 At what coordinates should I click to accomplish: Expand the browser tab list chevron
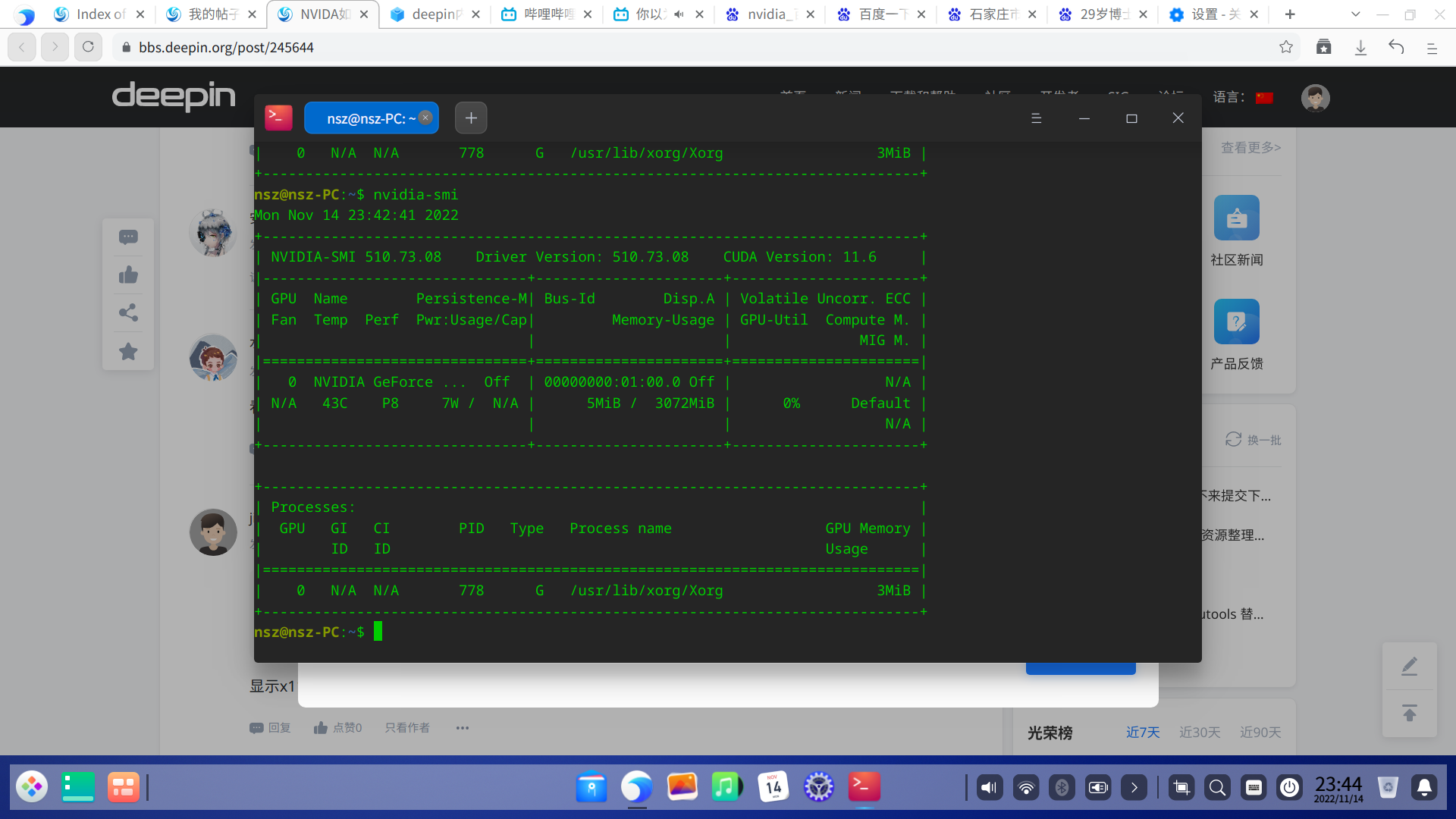[x=1356, y=14]
